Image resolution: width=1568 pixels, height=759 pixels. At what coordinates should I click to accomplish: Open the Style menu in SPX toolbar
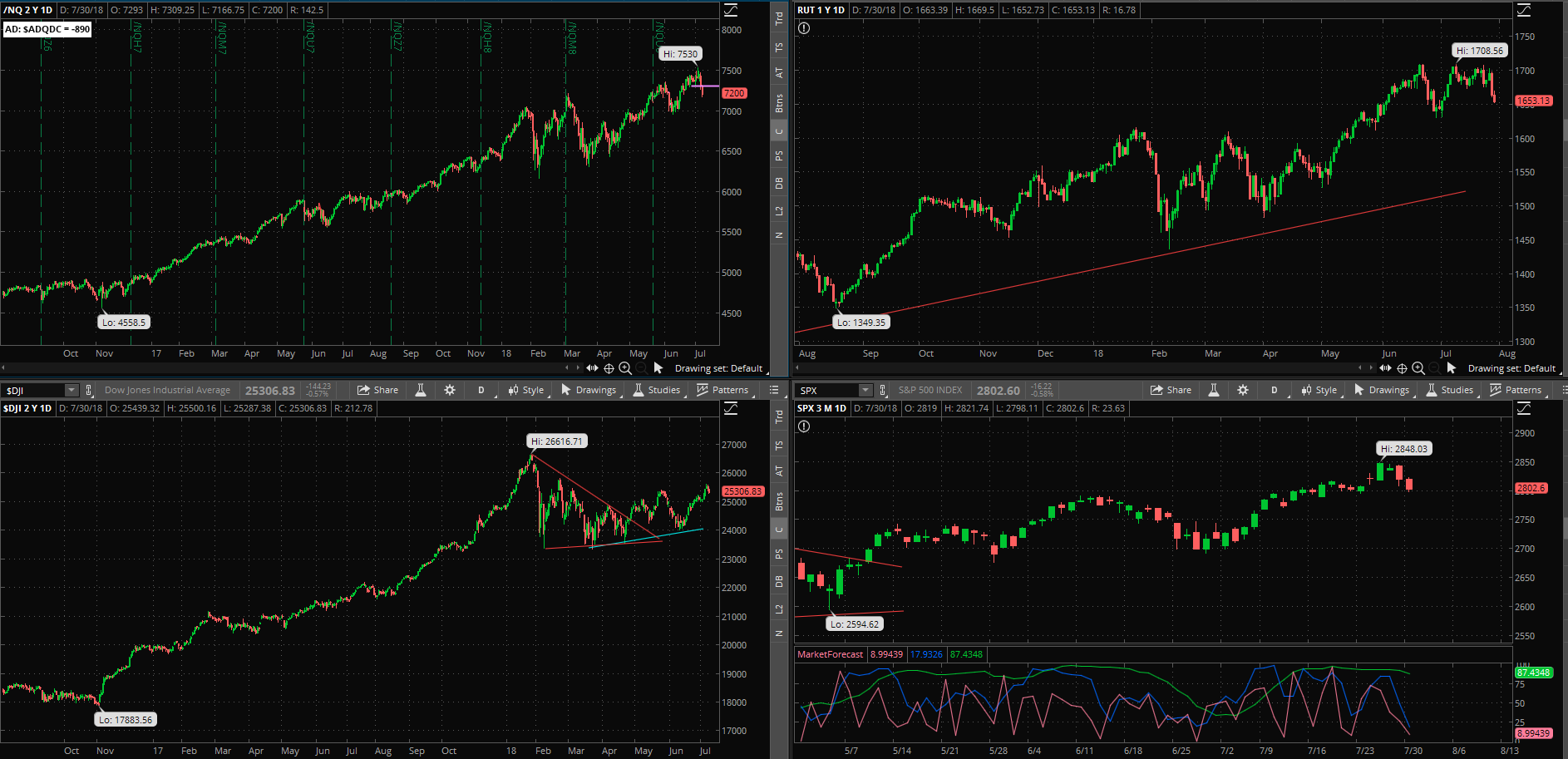pyautogui.click(x=1319, y=390)
